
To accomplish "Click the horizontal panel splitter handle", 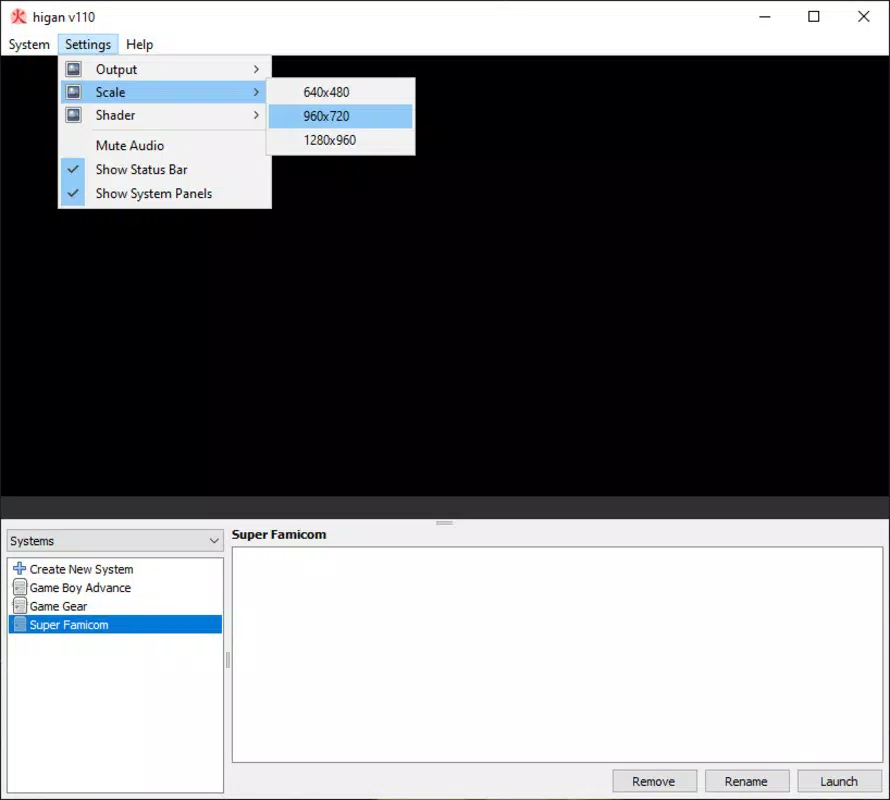I will [444, 522].
